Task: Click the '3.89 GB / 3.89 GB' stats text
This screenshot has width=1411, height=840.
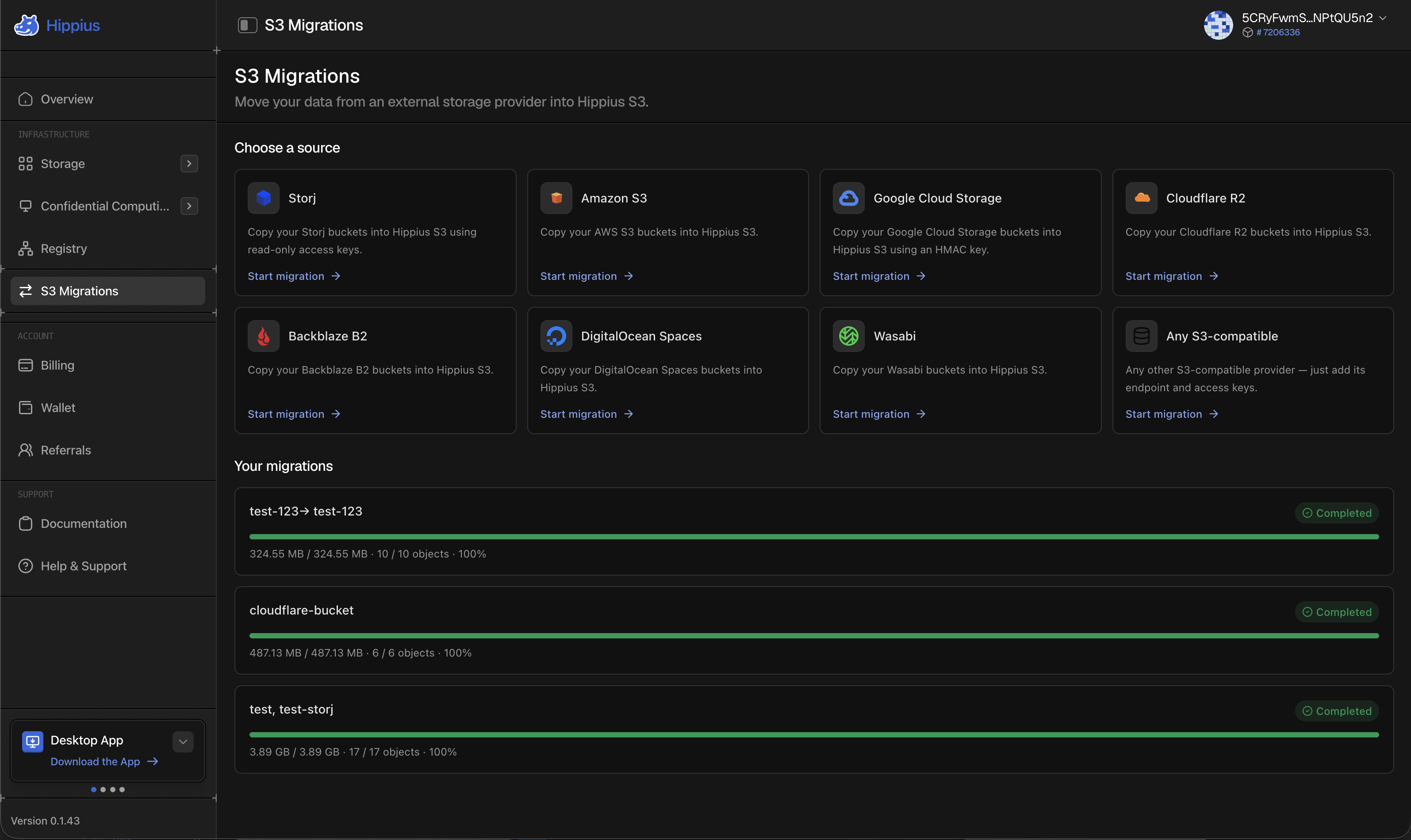Action: (x=295, y=752)
